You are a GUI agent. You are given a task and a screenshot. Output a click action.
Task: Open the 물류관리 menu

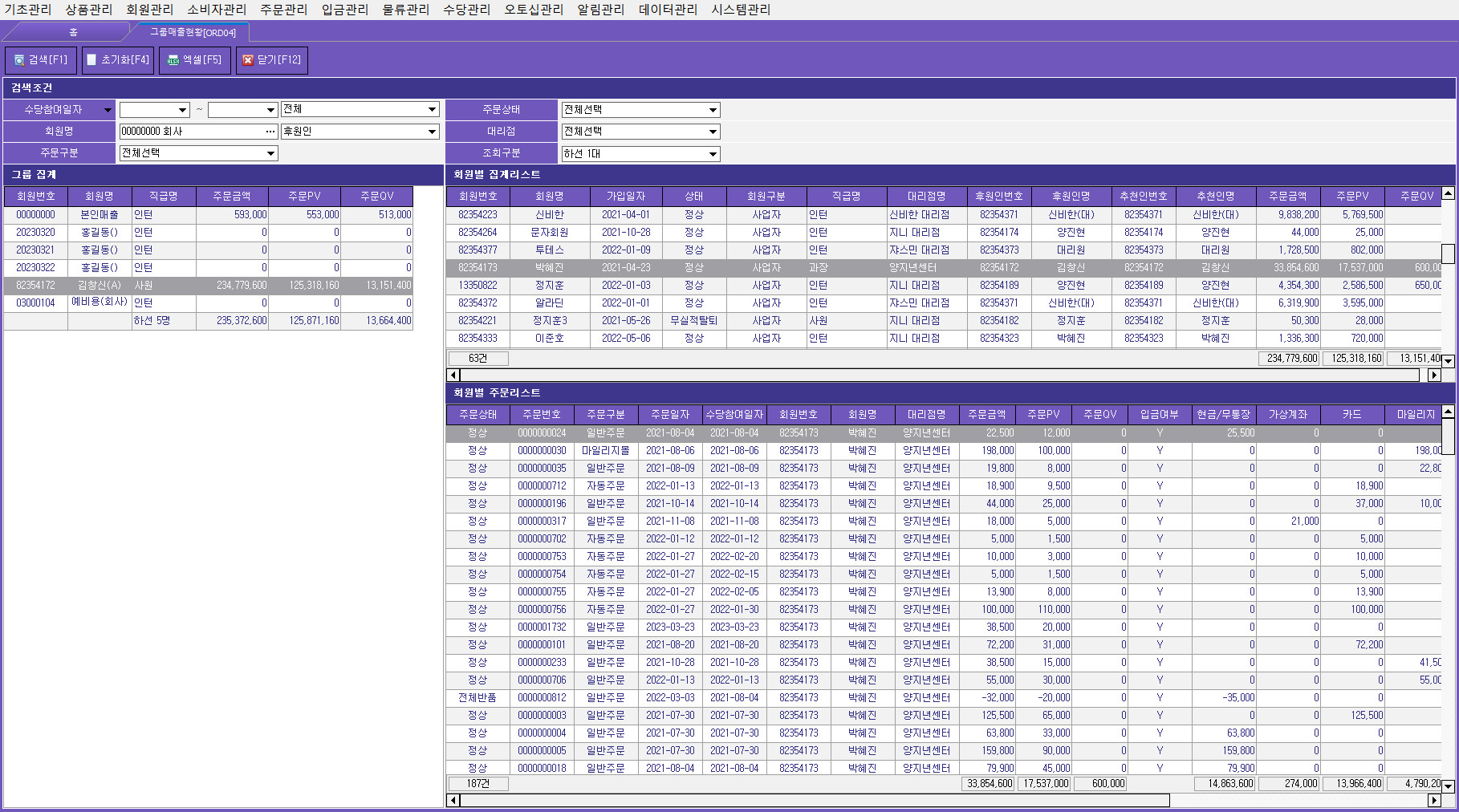coord(406,10)
